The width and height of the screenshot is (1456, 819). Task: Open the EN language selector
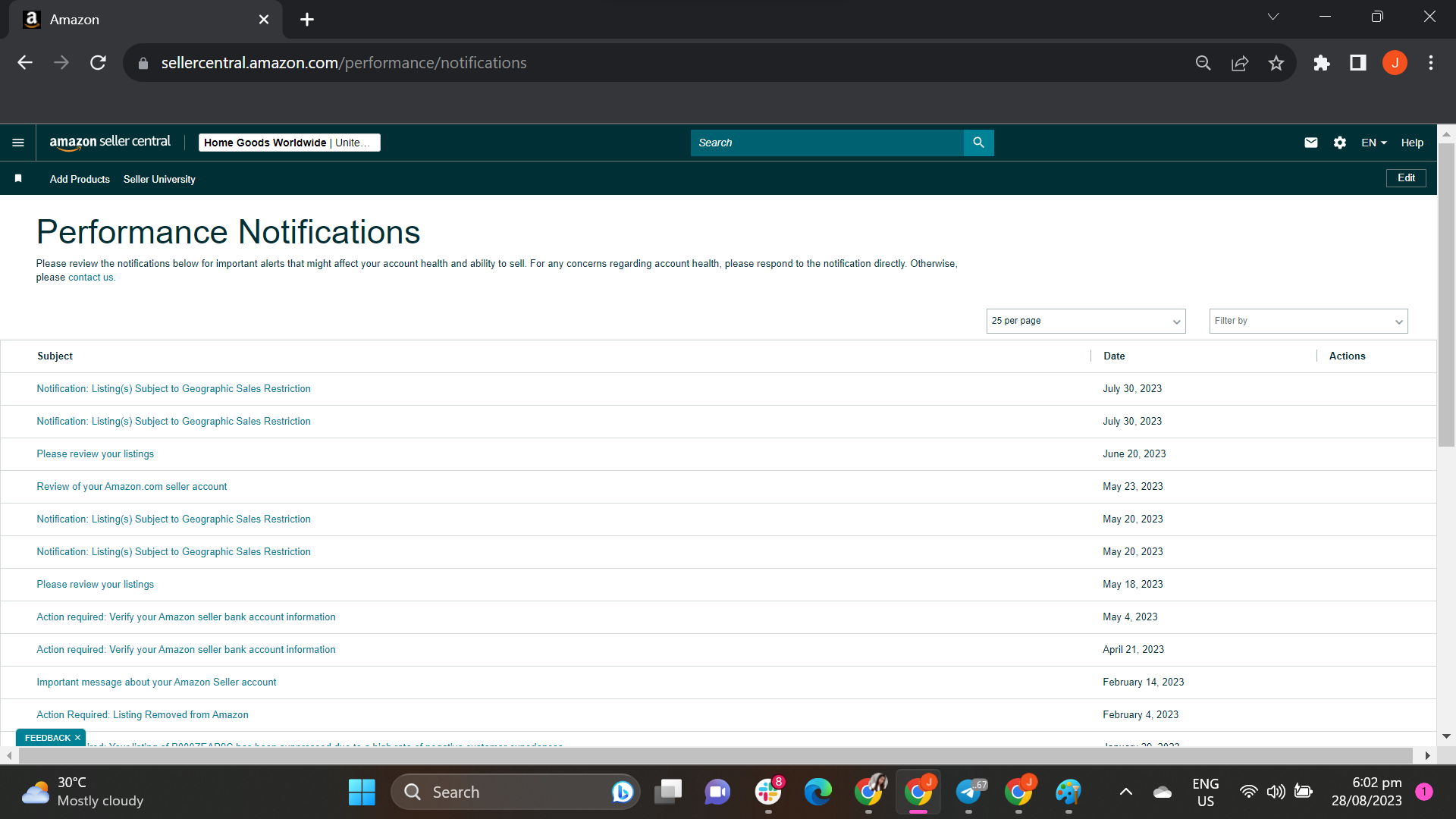click(1374, 143)
